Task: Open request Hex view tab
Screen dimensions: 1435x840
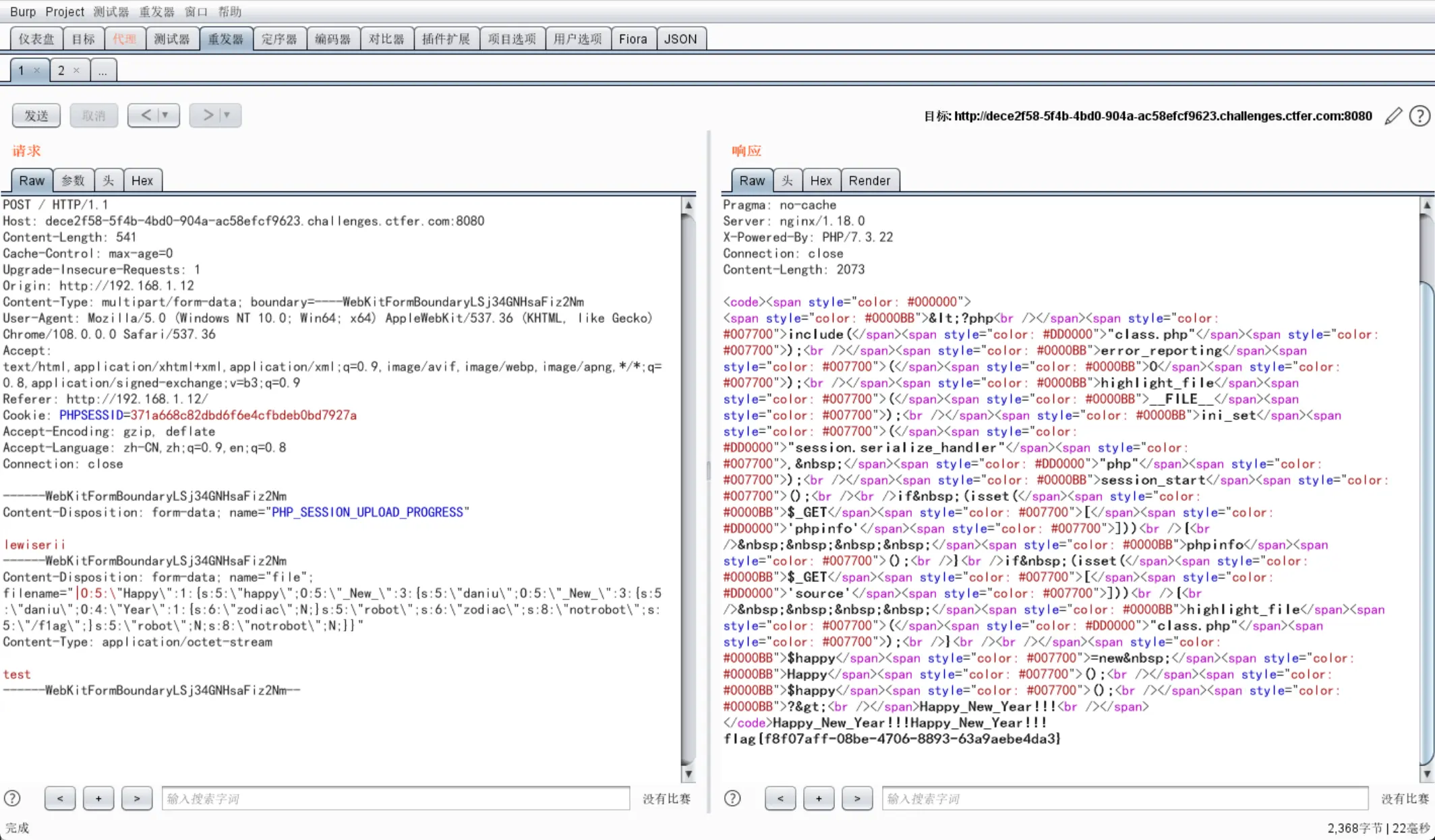Action: click(142, 181)
